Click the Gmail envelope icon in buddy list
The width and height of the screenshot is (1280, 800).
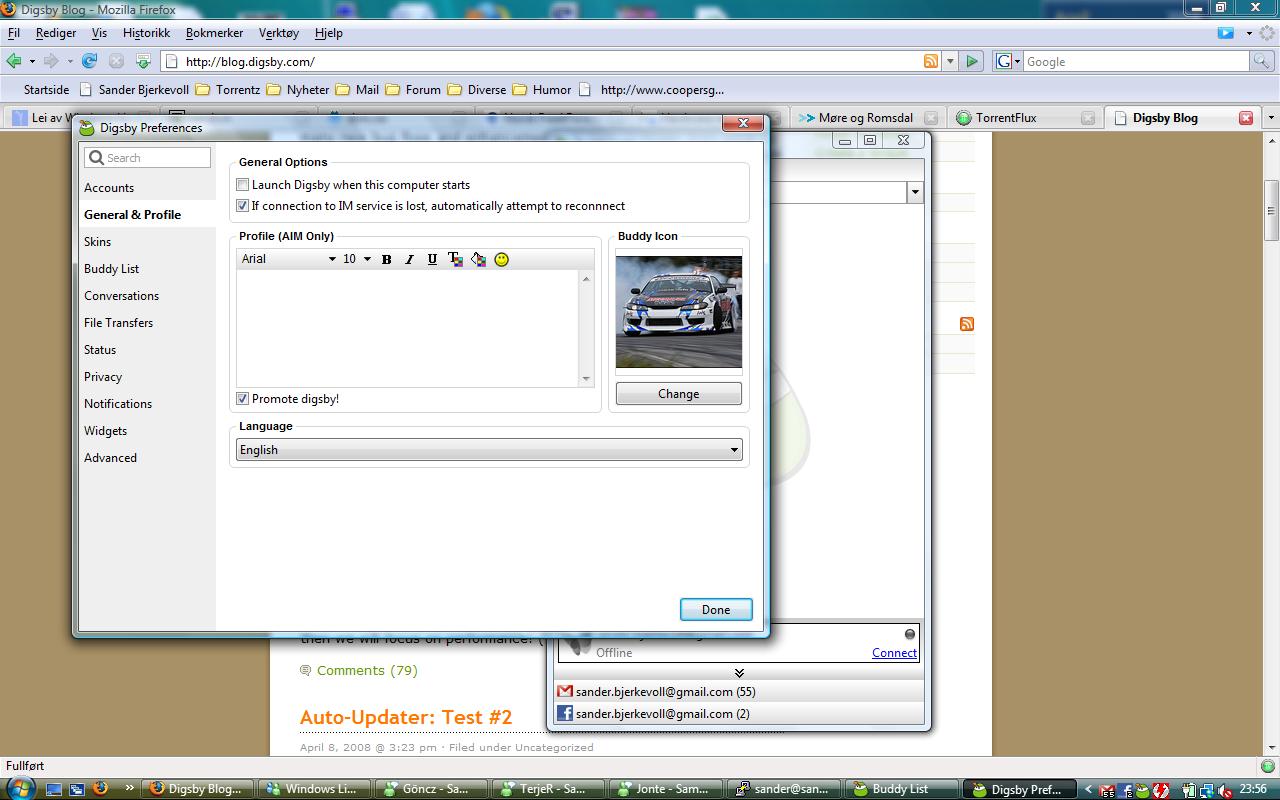[x=565, y=691]
